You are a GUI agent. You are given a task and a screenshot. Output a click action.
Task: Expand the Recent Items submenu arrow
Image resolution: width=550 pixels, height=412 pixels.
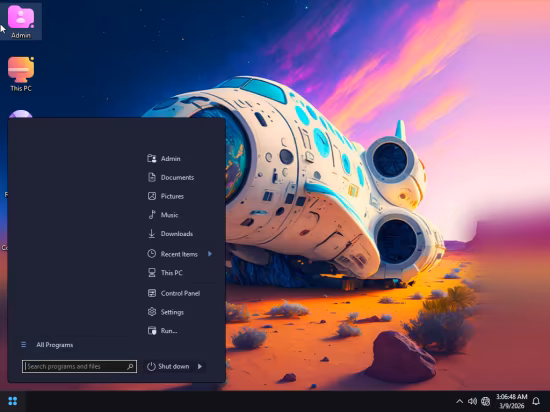tap(210, 254)
